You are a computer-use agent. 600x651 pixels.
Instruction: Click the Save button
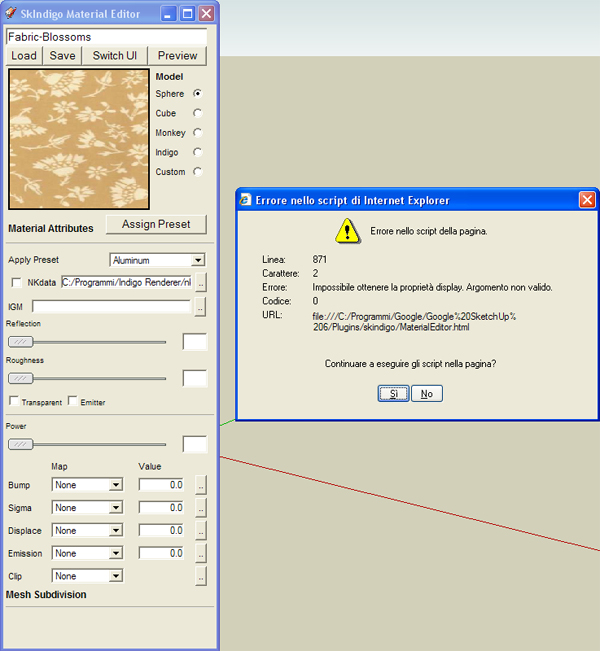[x=62, y=56]
